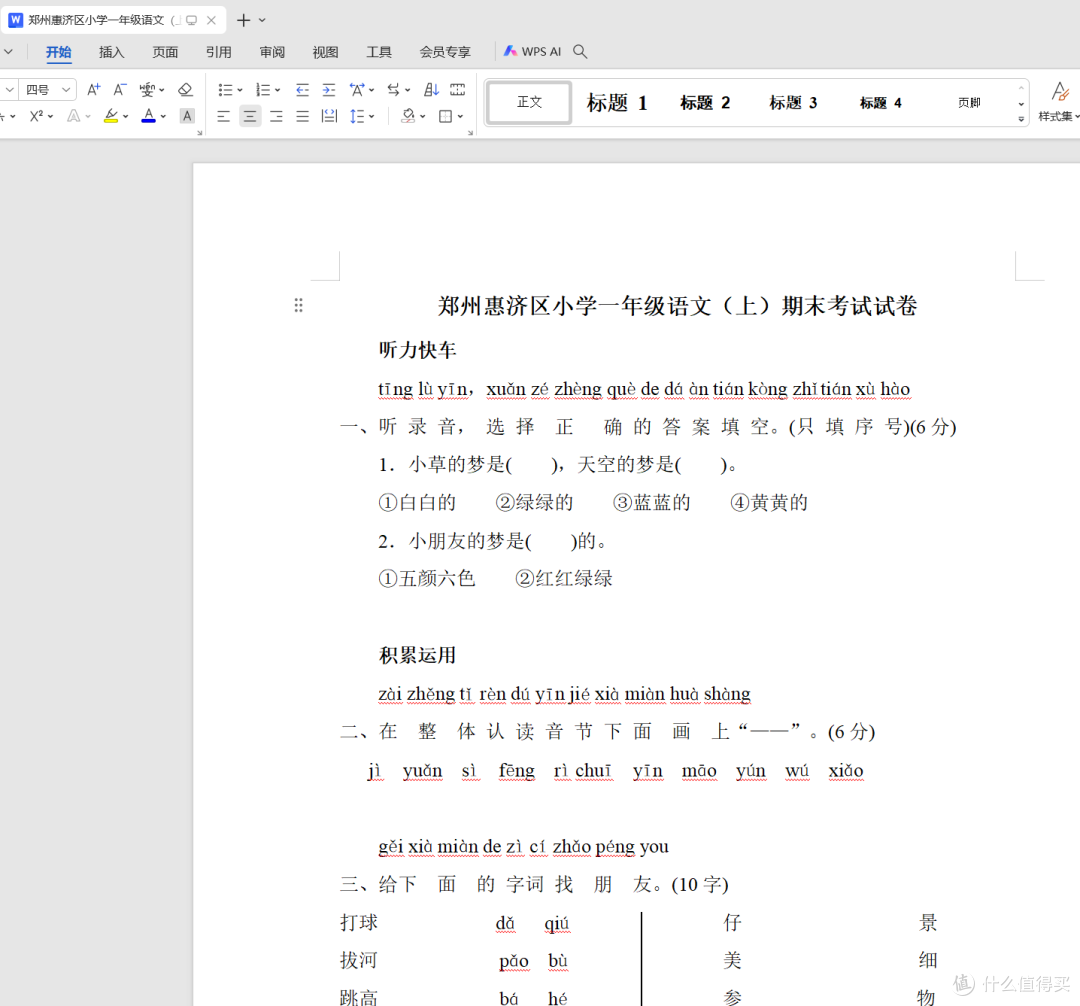Image resolution: width=1080 pixels, height=1006 pixels.
Task: Apply justified alignment
Action: point(302,116)
